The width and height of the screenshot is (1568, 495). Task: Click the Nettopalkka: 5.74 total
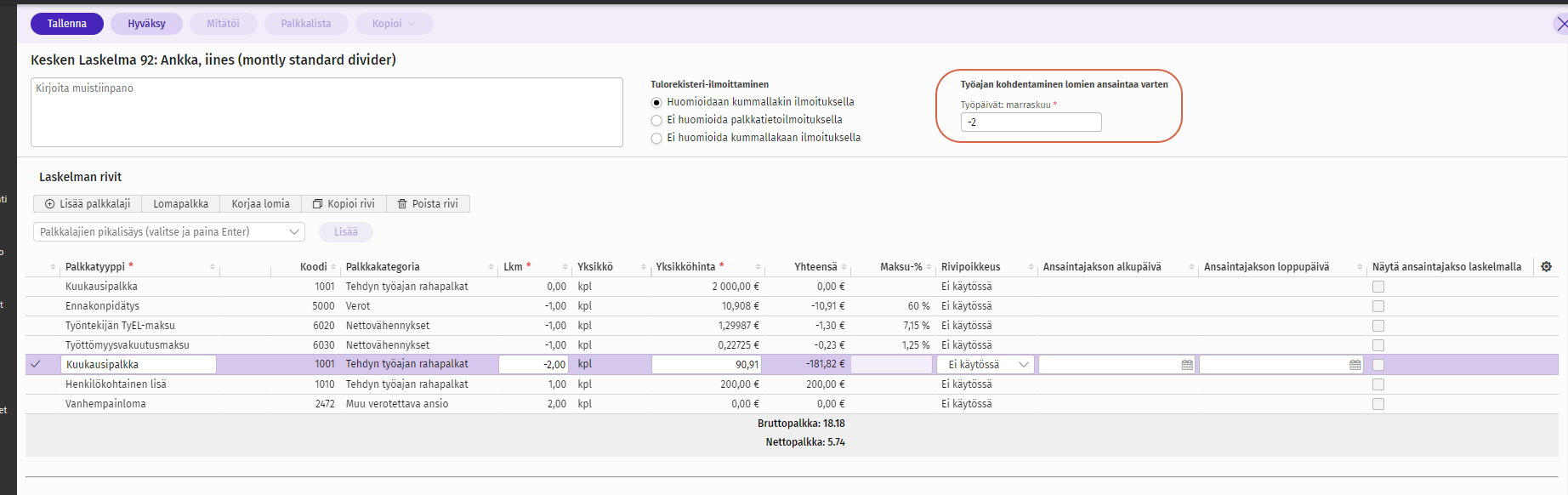pyautogui.click(x=805, y=442)
